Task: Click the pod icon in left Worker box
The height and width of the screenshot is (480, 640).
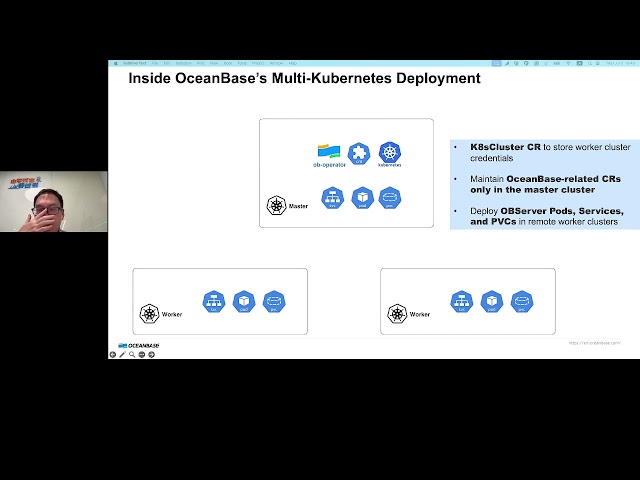Action: click(x=244, y=302)
